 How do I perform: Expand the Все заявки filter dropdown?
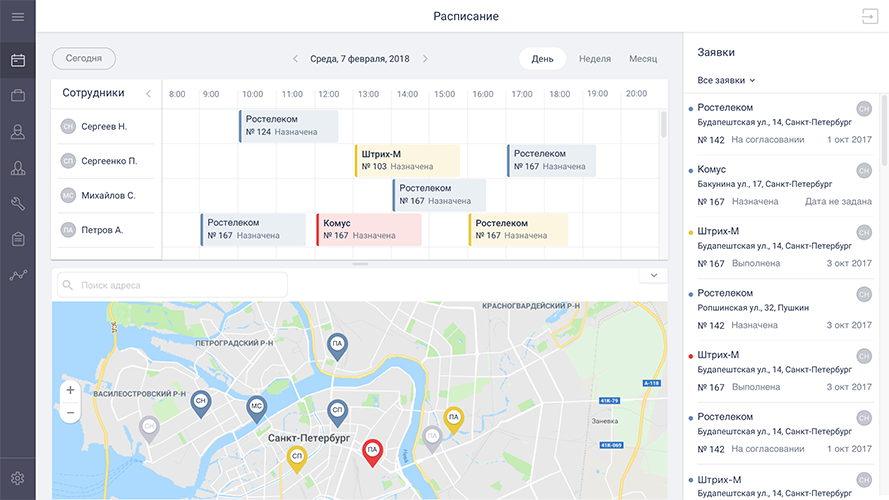coord(726,80)
